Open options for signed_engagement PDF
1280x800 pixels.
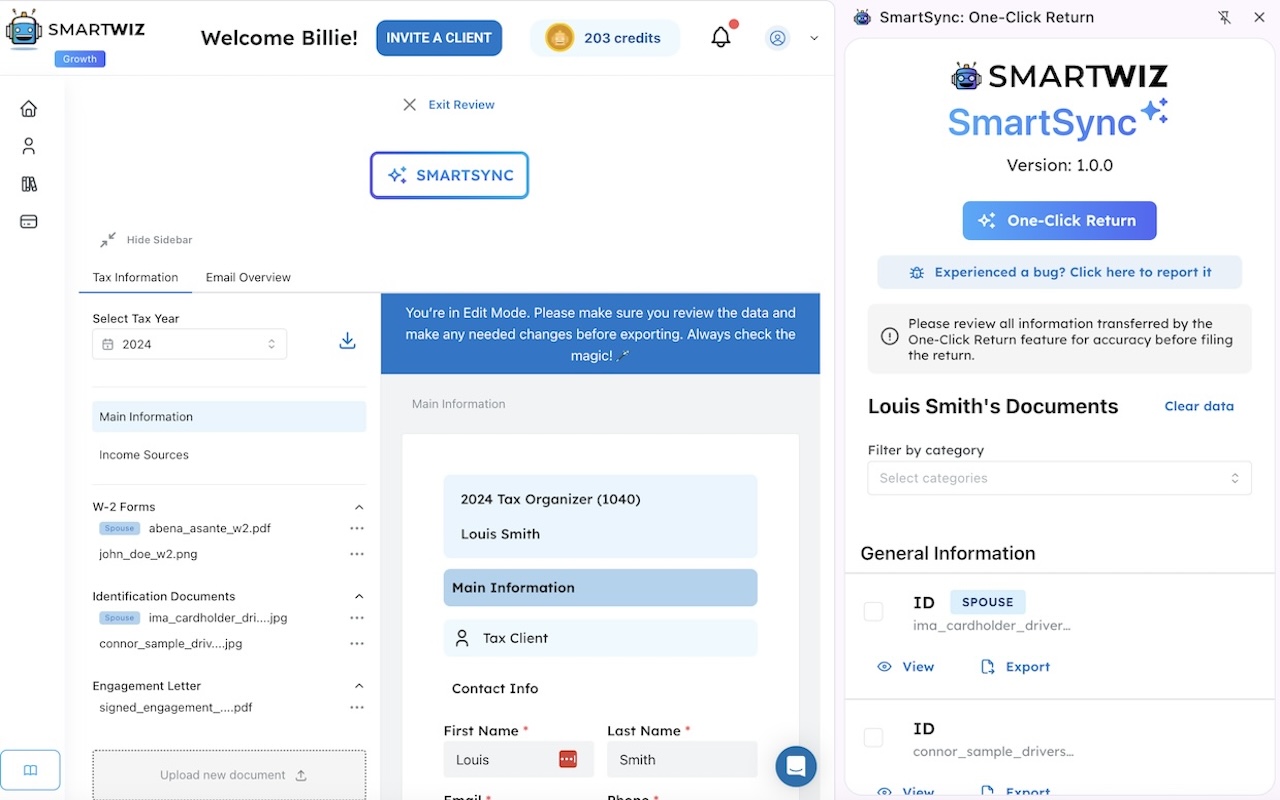357,708
